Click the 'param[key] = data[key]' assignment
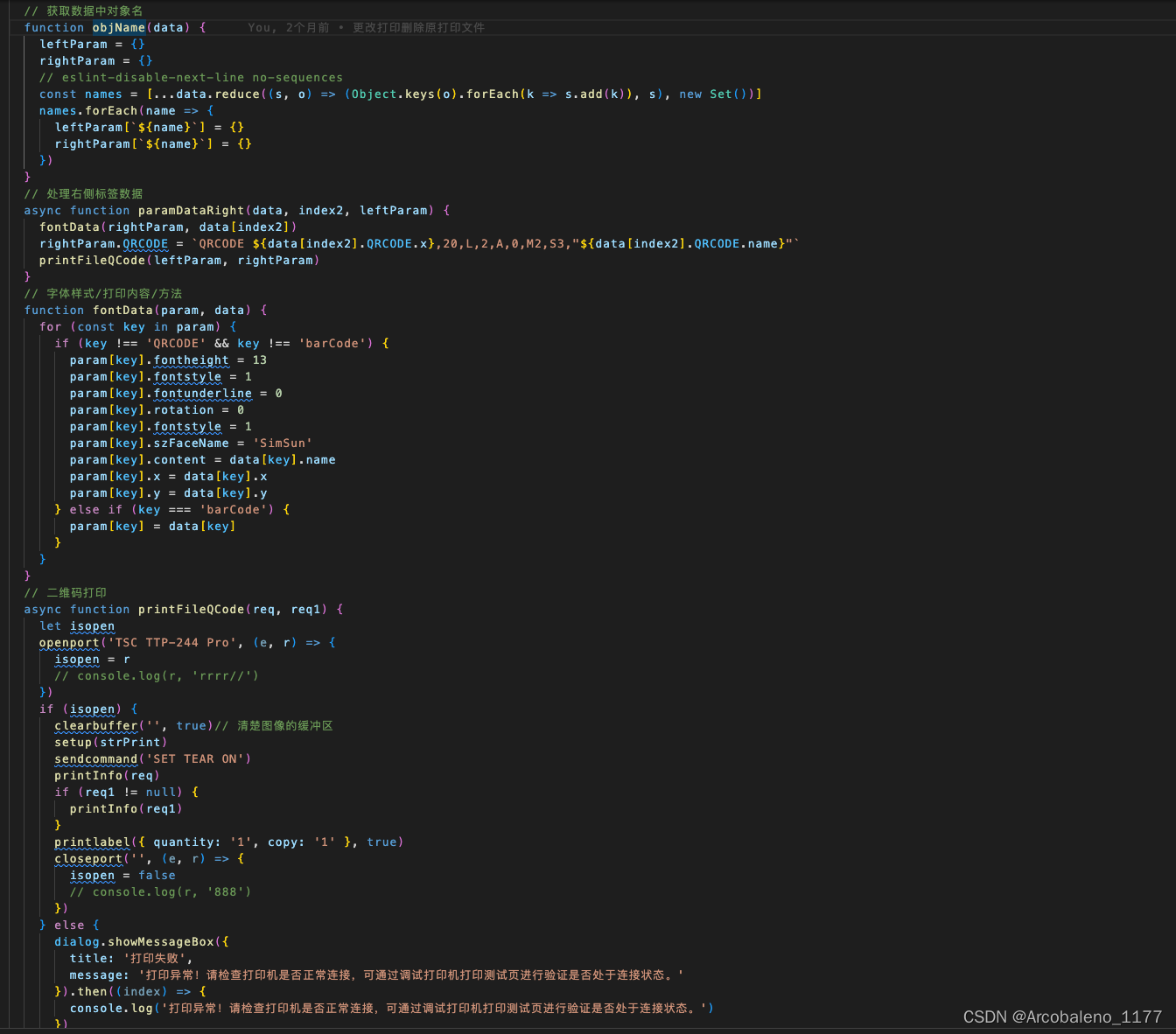 153,526
